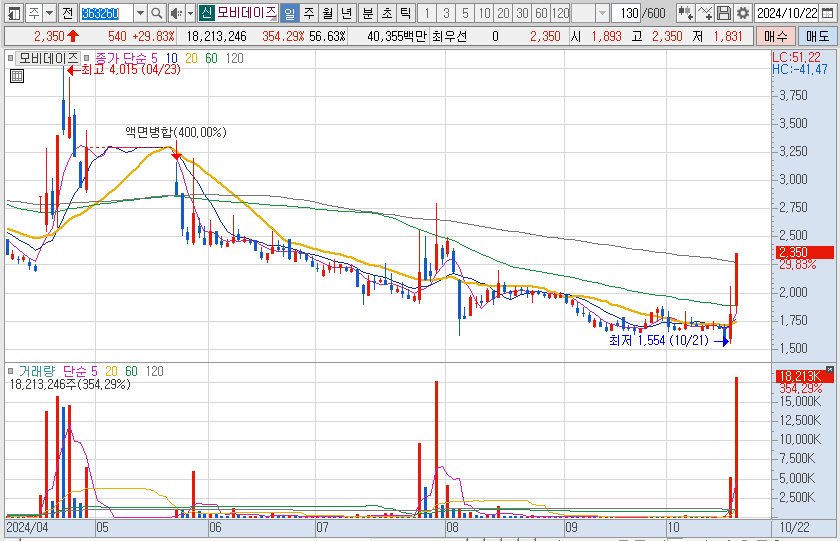Select interval 5 button

pyautogui.click(x=465, y=13)
